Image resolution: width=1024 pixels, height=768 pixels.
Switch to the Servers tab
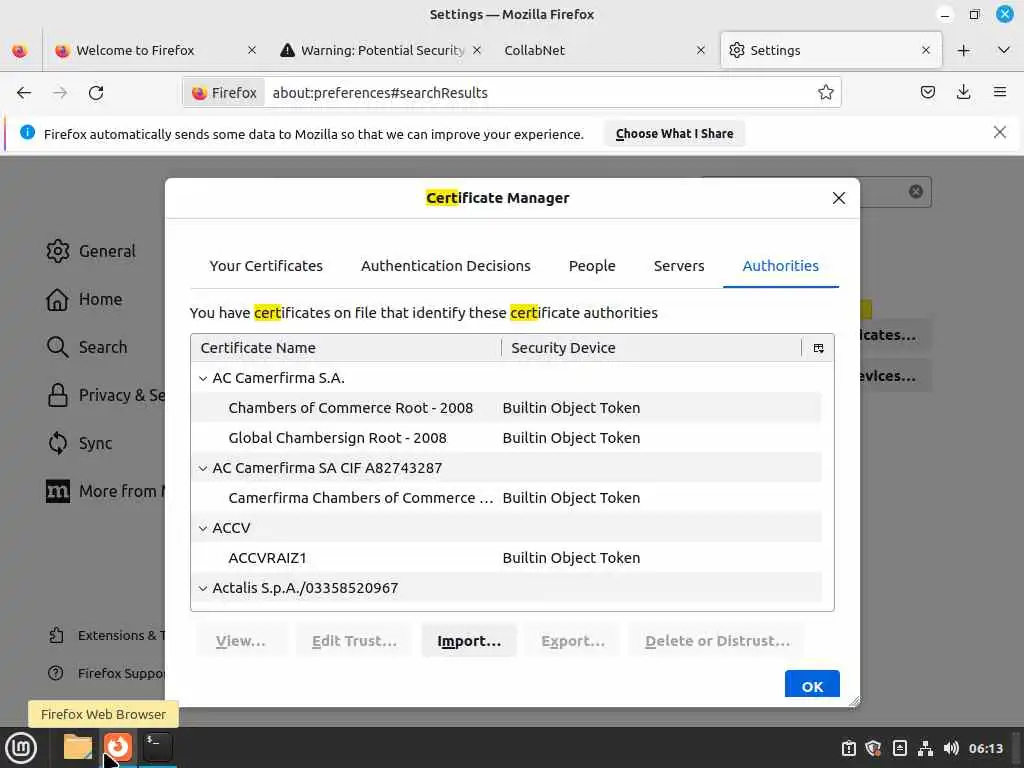click(679, 266)
